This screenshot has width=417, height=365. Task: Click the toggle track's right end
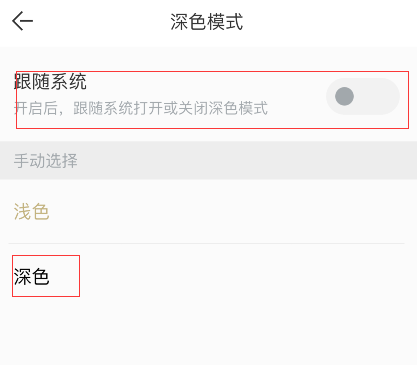[387, 97]
